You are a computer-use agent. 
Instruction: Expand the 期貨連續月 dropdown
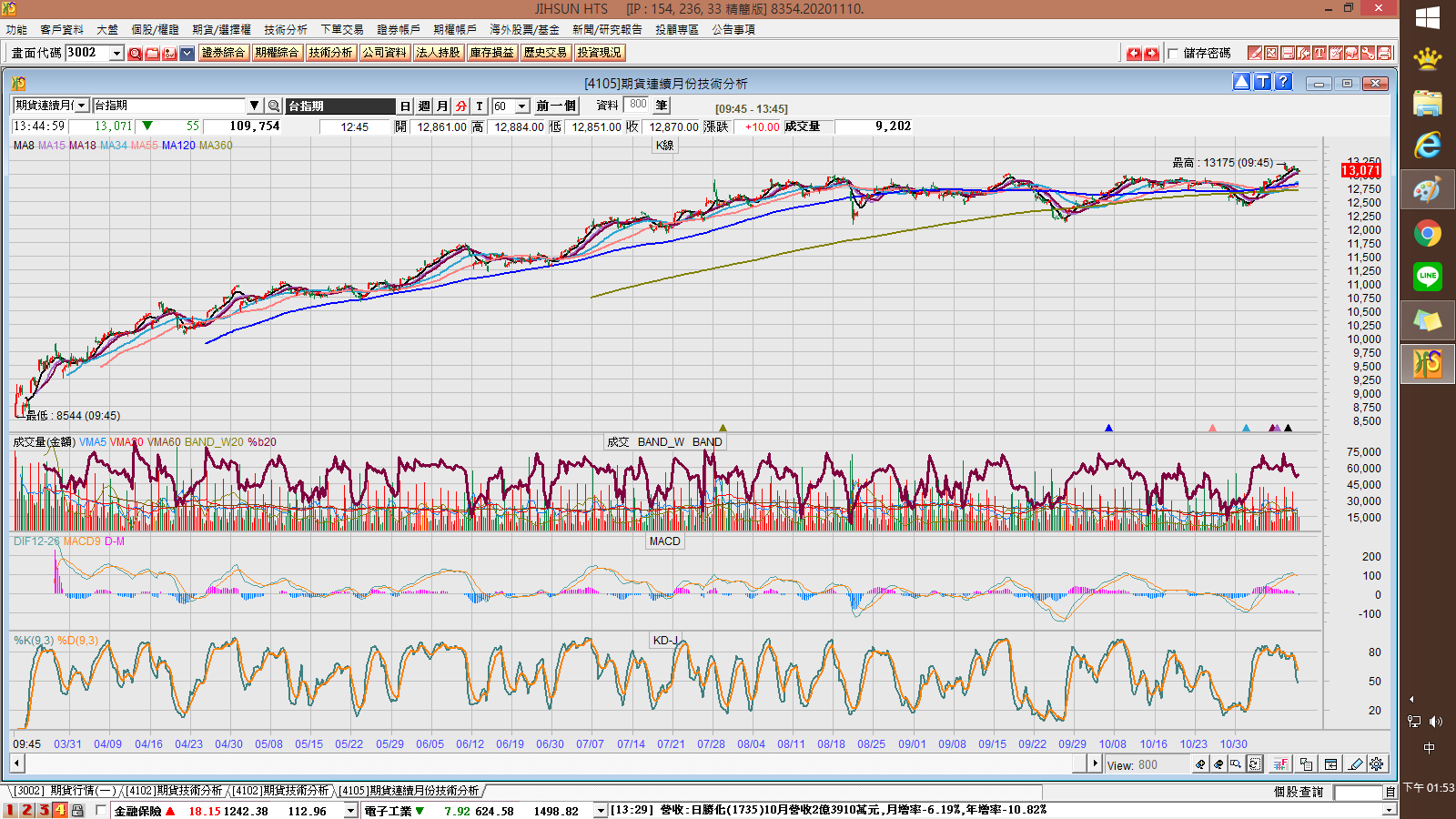click(x=83, y=106)
